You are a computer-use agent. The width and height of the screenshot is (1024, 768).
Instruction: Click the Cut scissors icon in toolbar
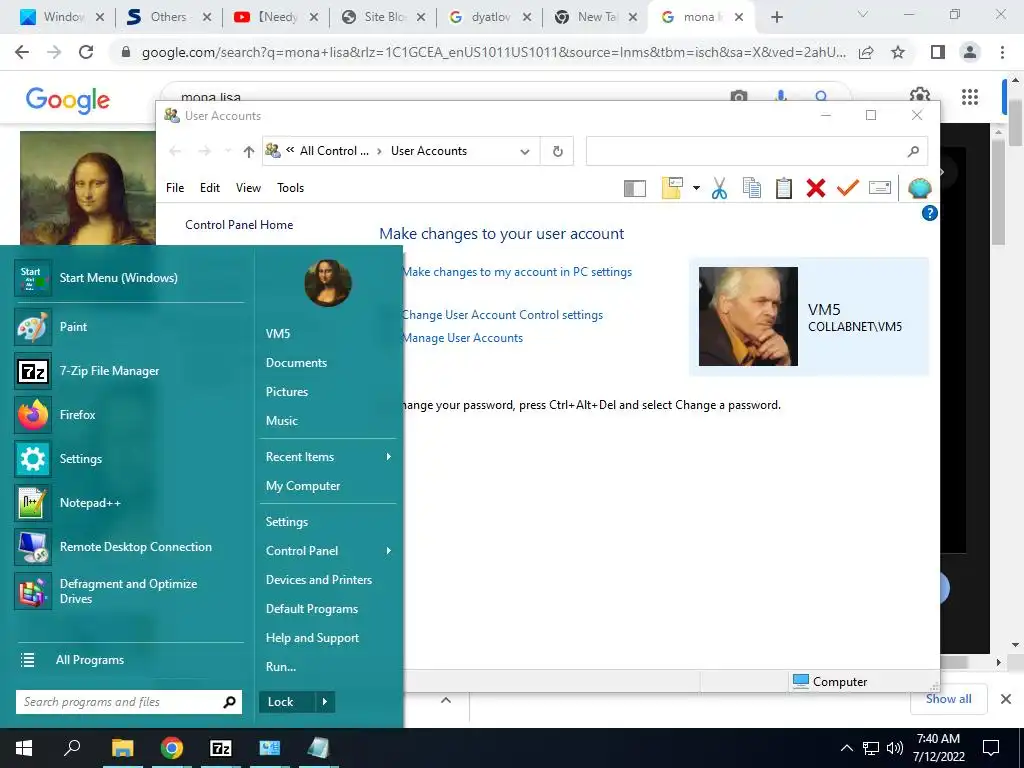click(x=719, y=188)
